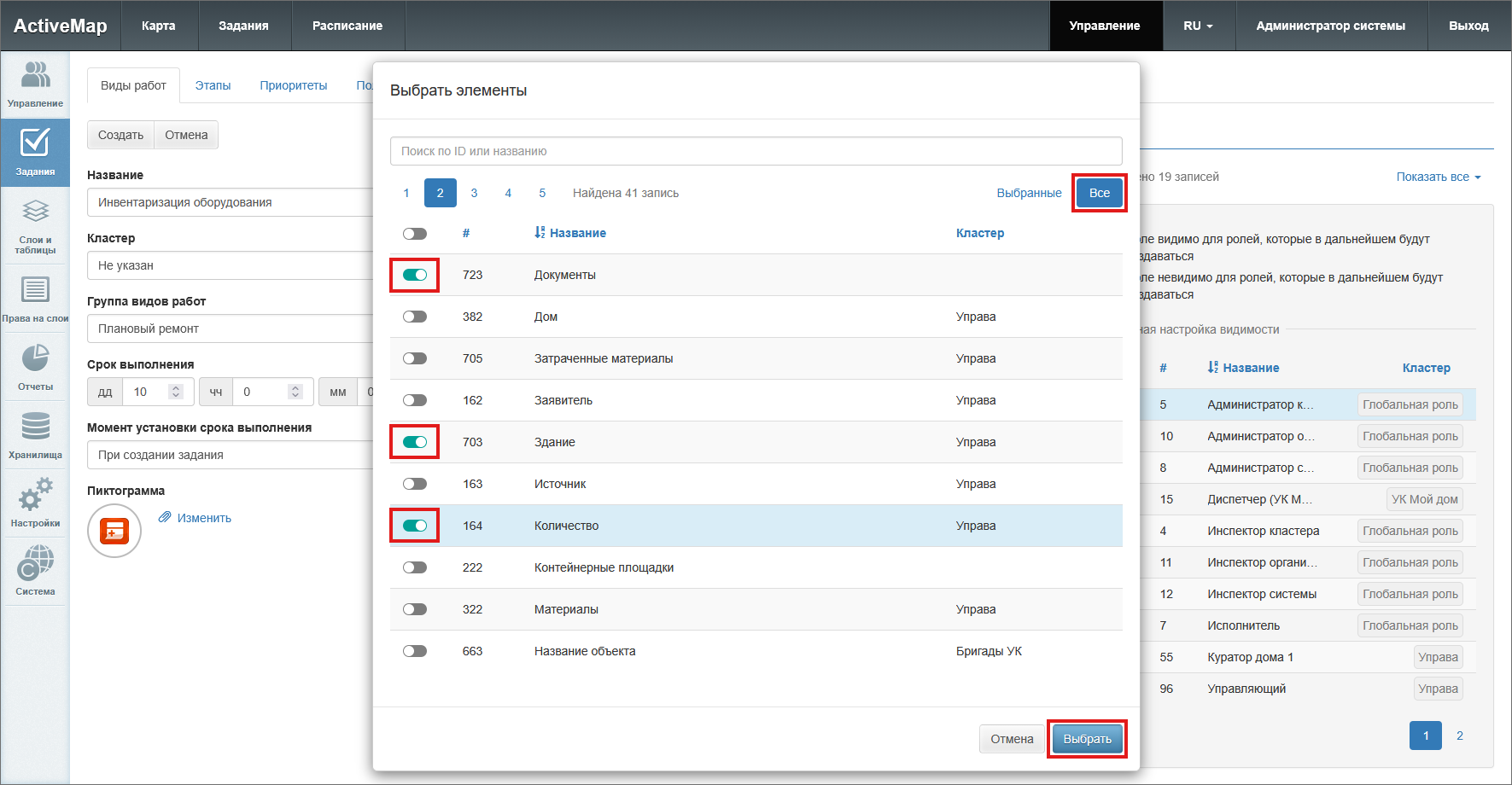Select the Задания checkmark sidebar icon

point(35,151)
